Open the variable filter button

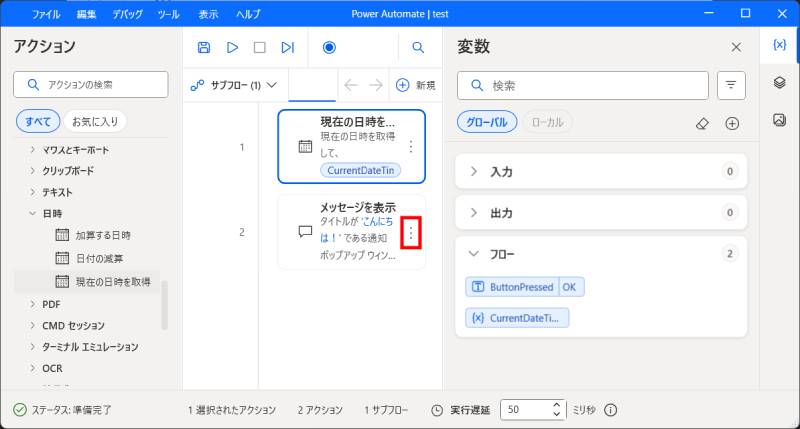(731, 85)
